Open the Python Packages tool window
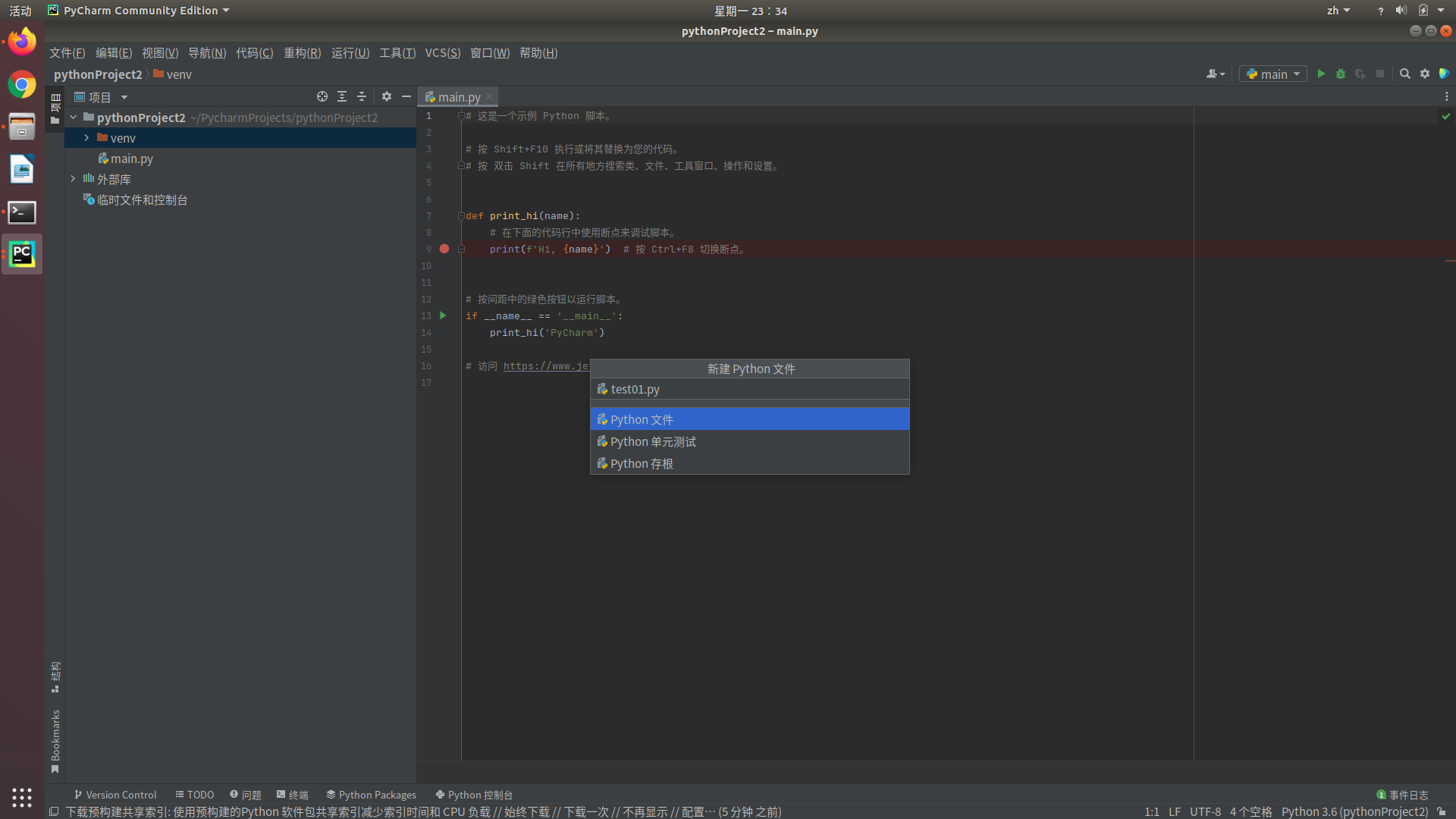1456x819 pixels. coord(371,794)
